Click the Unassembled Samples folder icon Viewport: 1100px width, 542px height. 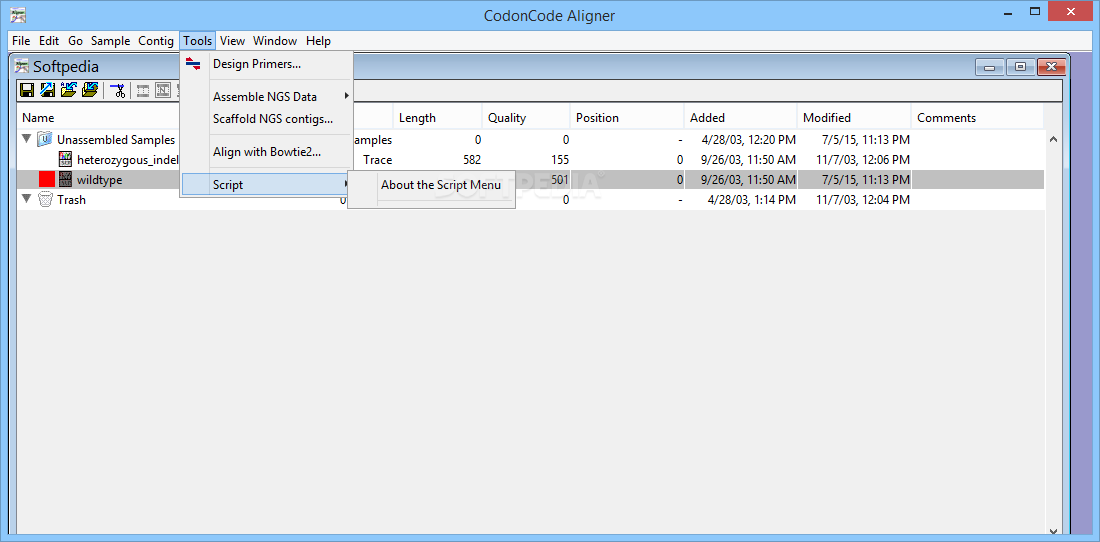(45, 140)
